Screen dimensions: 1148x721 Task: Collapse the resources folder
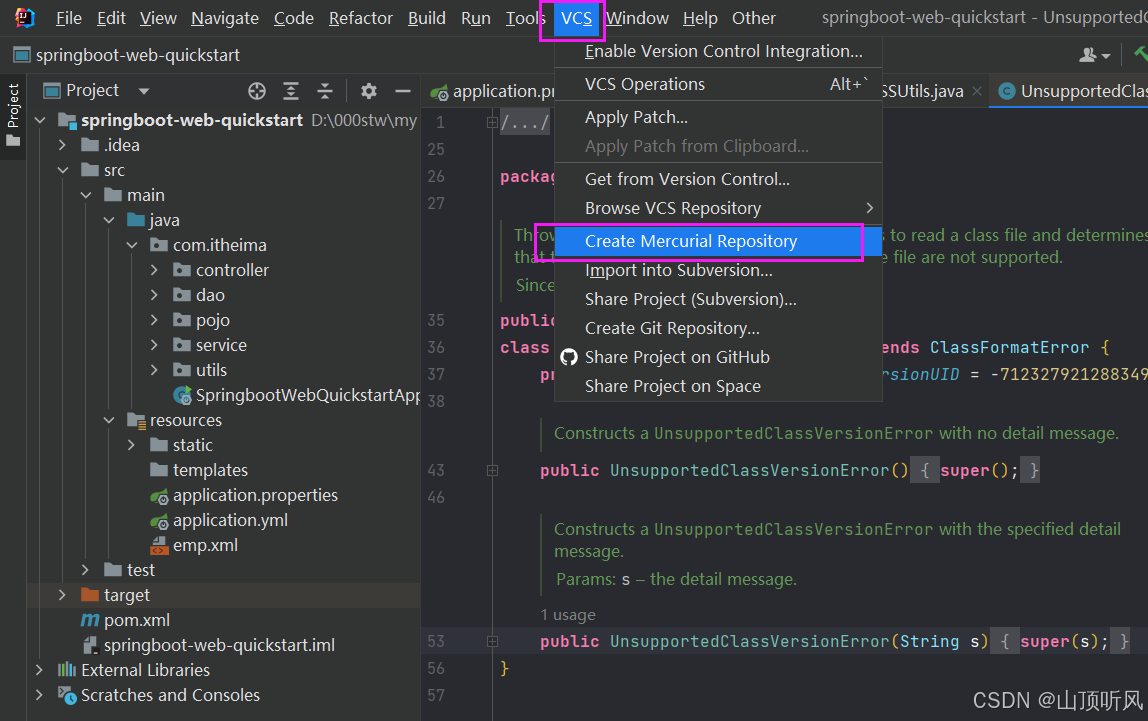(x=109, y=420)
